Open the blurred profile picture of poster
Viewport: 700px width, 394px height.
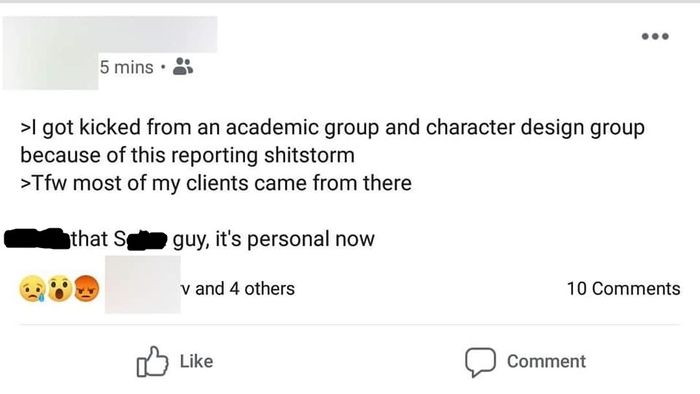(50, 54)
